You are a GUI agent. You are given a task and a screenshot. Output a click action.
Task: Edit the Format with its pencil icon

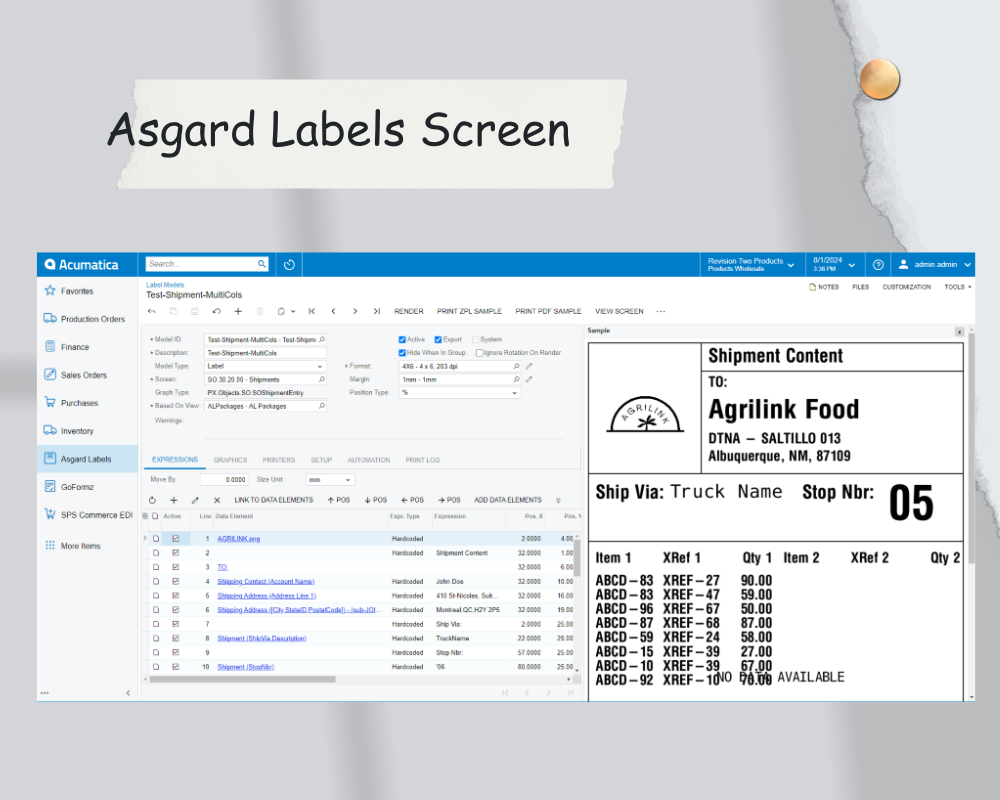point(529,366)
